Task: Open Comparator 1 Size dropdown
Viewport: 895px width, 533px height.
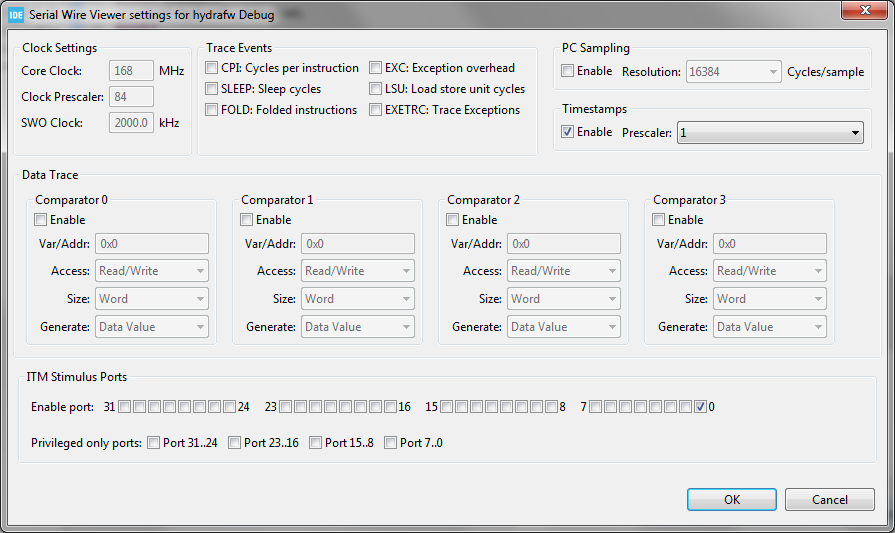Action: (x=358, y=299)
